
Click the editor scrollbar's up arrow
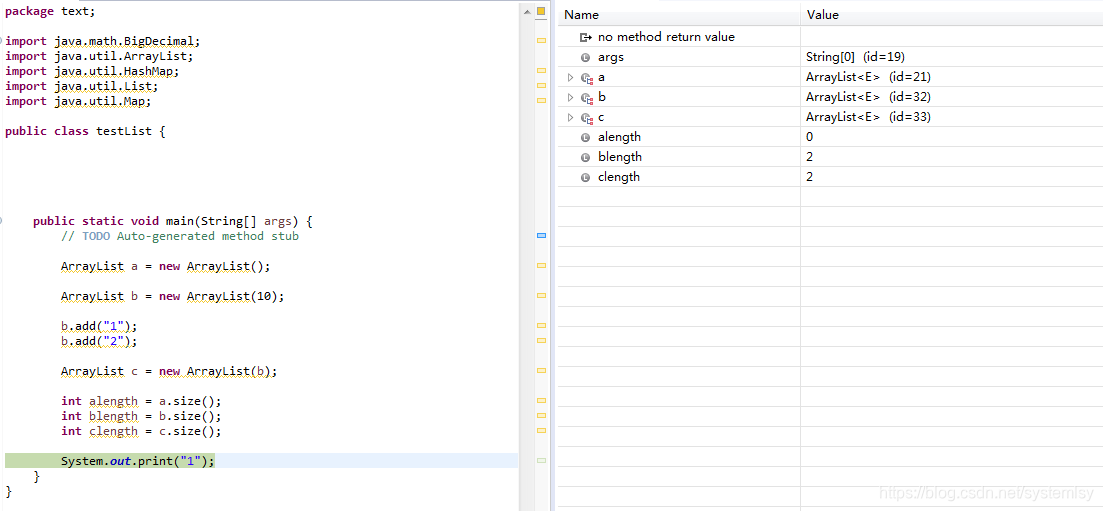(x=526, y=11)
